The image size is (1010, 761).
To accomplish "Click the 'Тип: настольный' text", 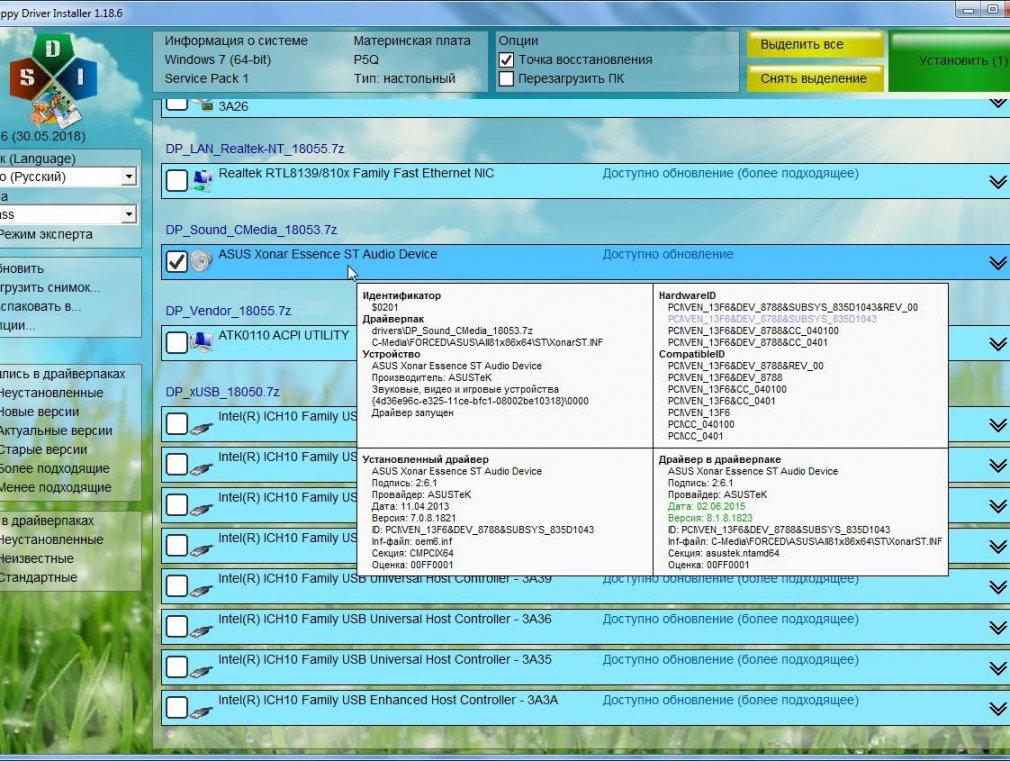I will coord(405,79).
